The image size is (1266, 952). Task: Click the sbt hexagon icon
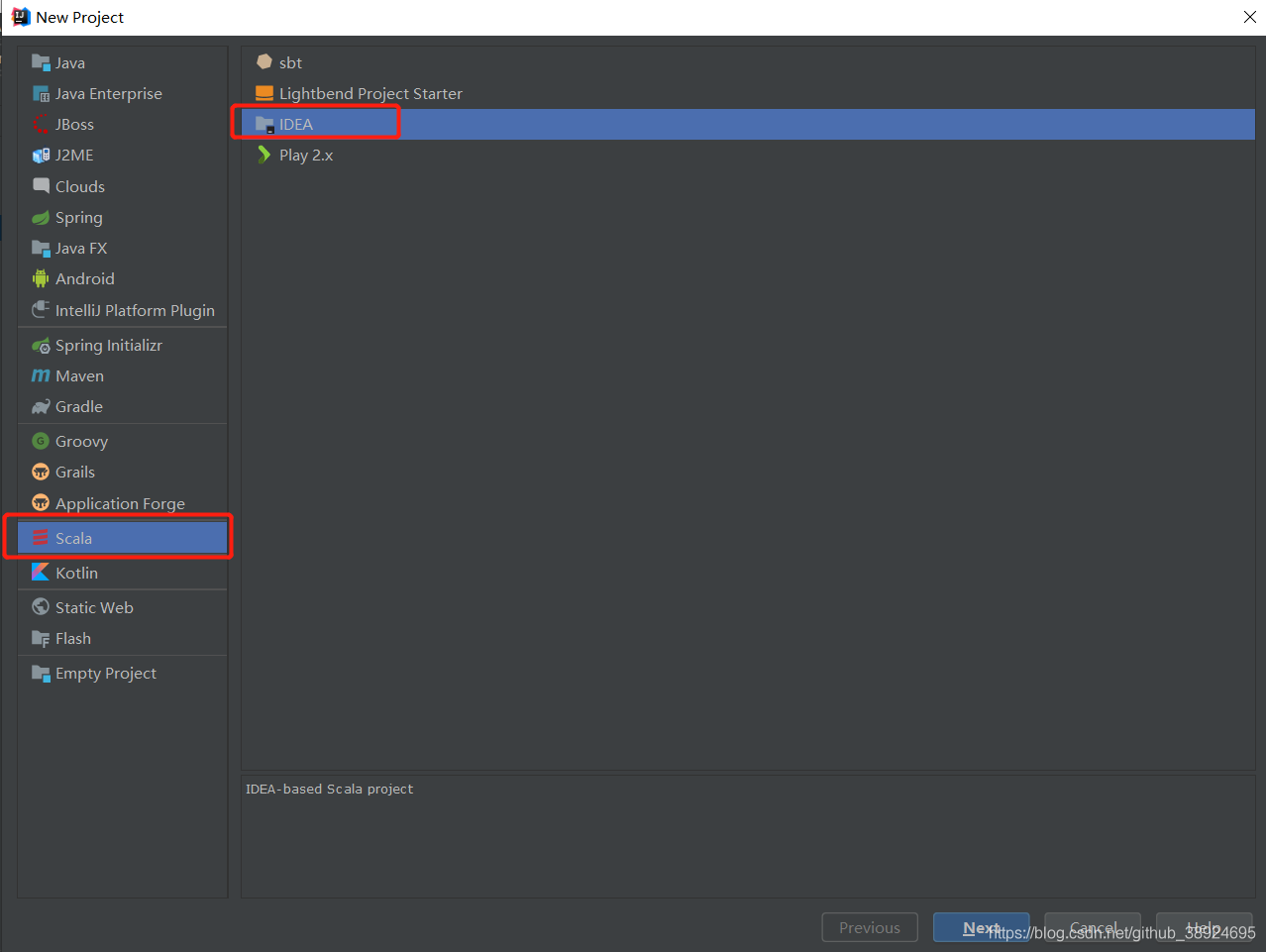(x=264, y=62)
